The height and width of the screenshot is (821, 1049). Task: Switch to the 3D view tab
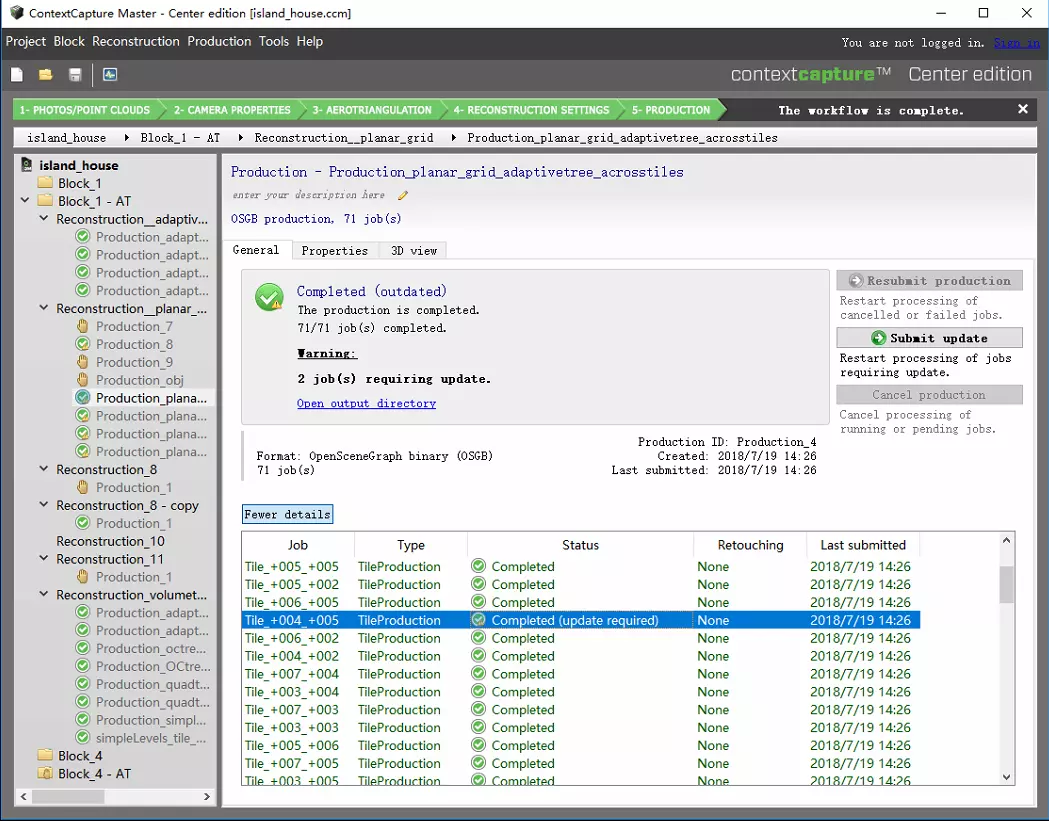(413, 251)
